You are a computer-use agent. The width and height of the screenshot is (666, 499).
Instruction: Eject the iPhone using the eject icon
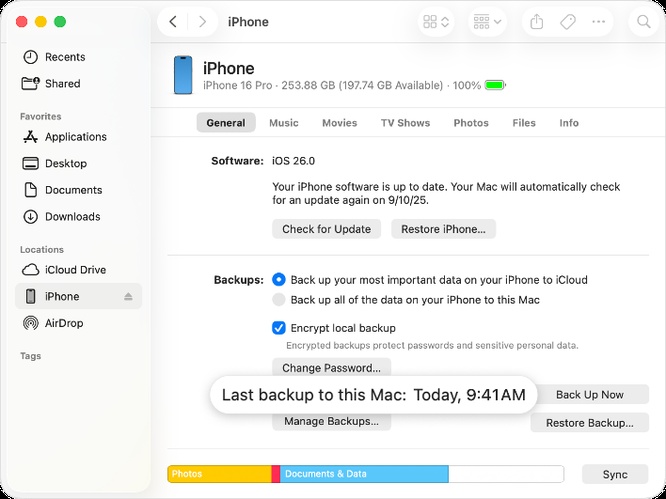pyautogui.click(x=128, y=296)
